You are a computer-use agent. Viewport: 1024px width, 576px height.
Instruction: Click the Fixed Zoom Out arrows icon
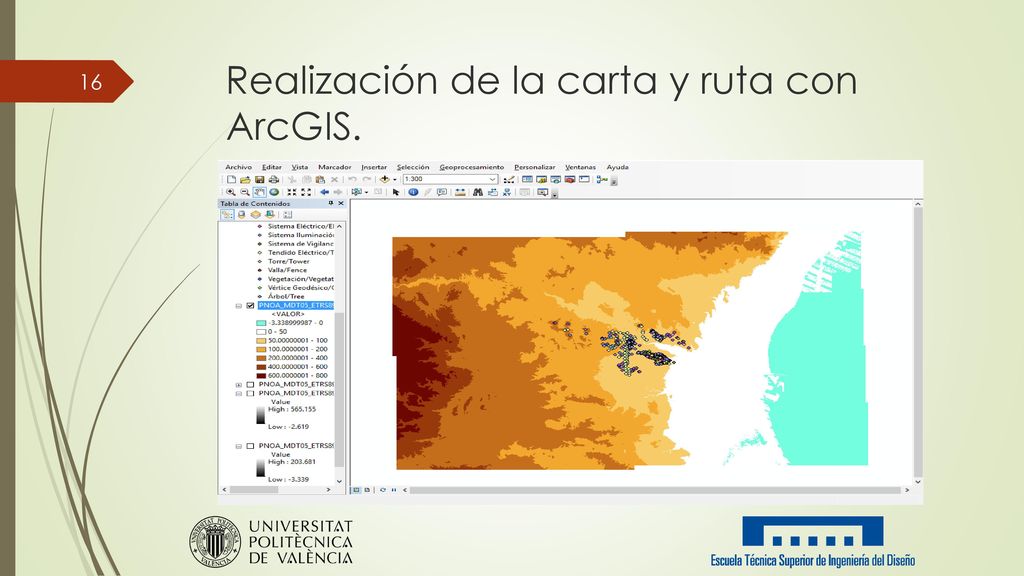pos(306,192)
